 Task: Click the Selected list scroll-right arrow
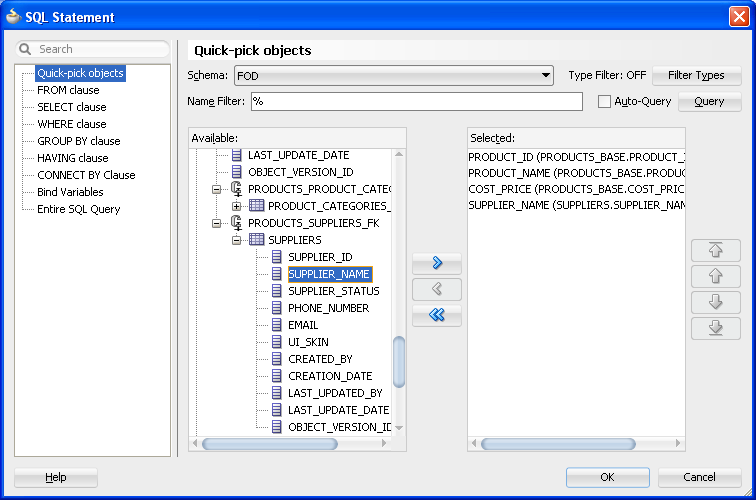[x=678, y=443]
